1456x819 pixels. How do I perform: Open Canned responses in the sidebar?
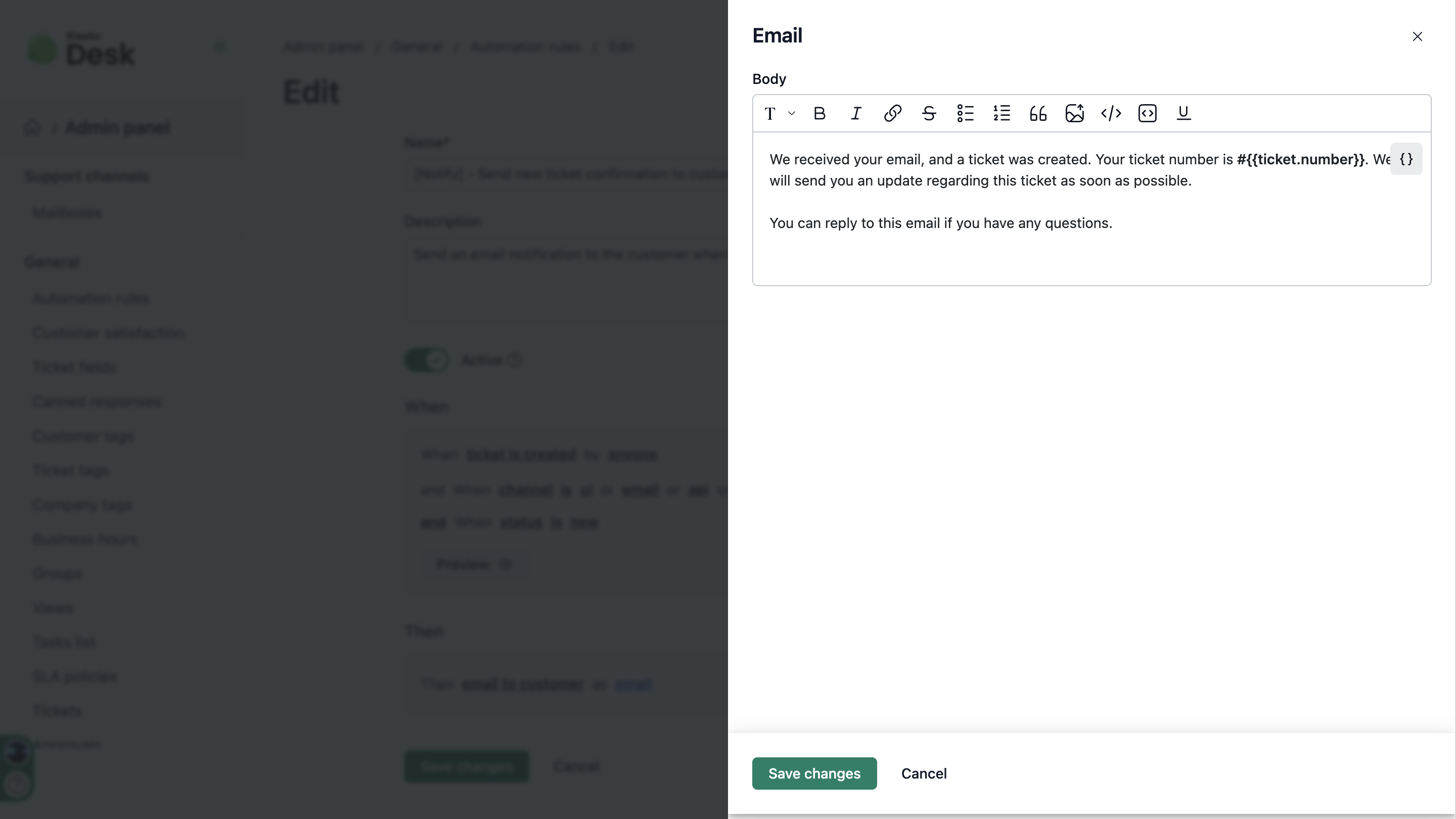(97, 402)
